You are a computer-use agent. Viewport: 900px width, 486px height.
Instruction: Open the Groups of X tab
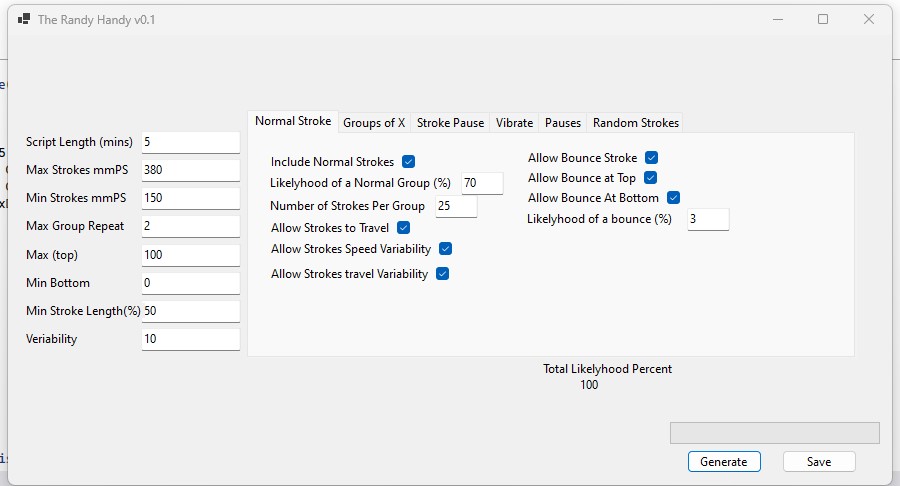click(374, 123)
